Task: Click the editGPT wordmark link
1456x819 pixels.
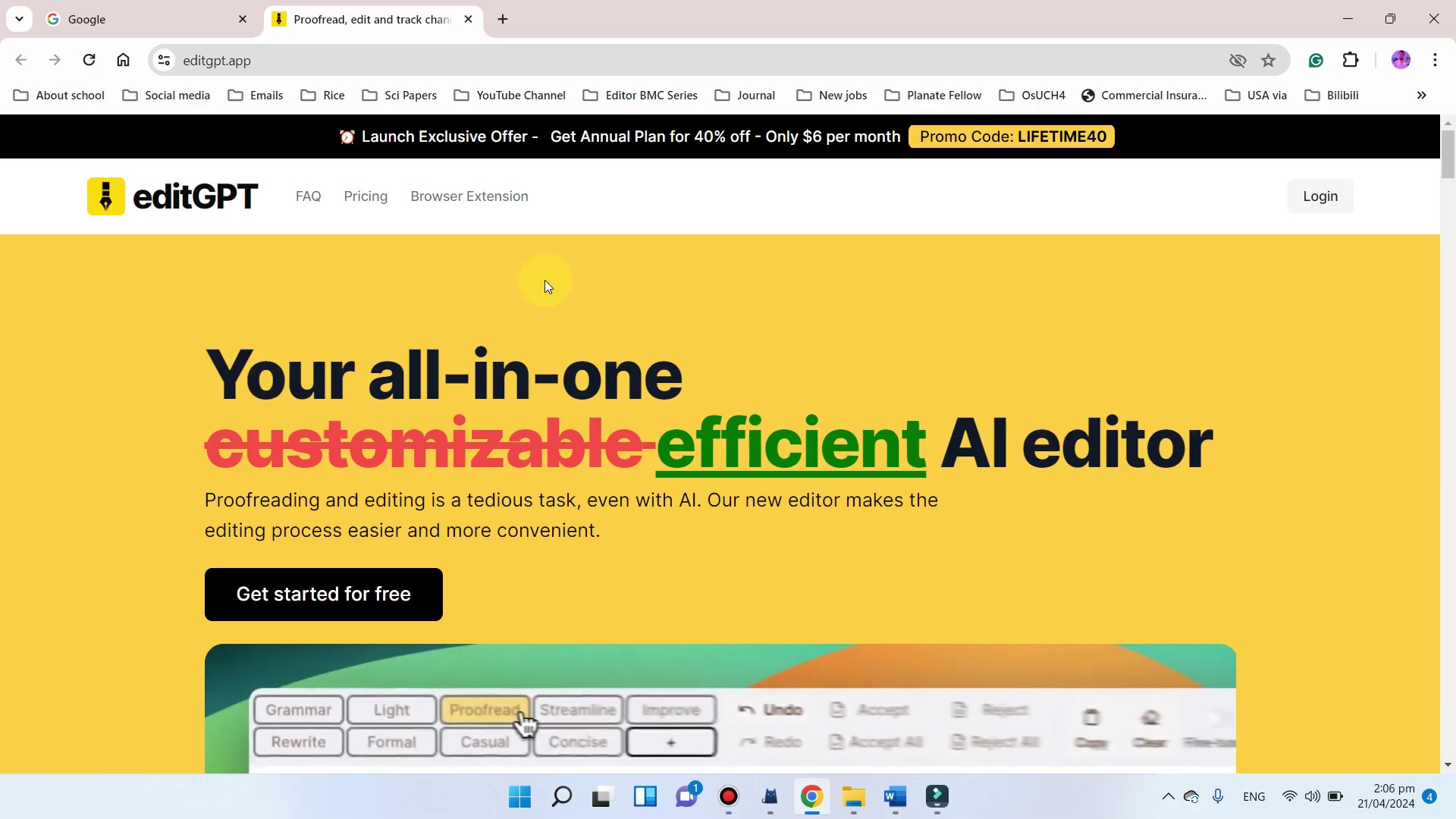Action: click(196, 196)
